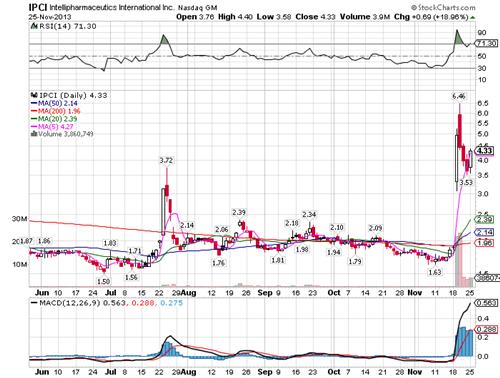
Task: Click the green up-arrow beside Chg percent
Action: coord(473,17)
